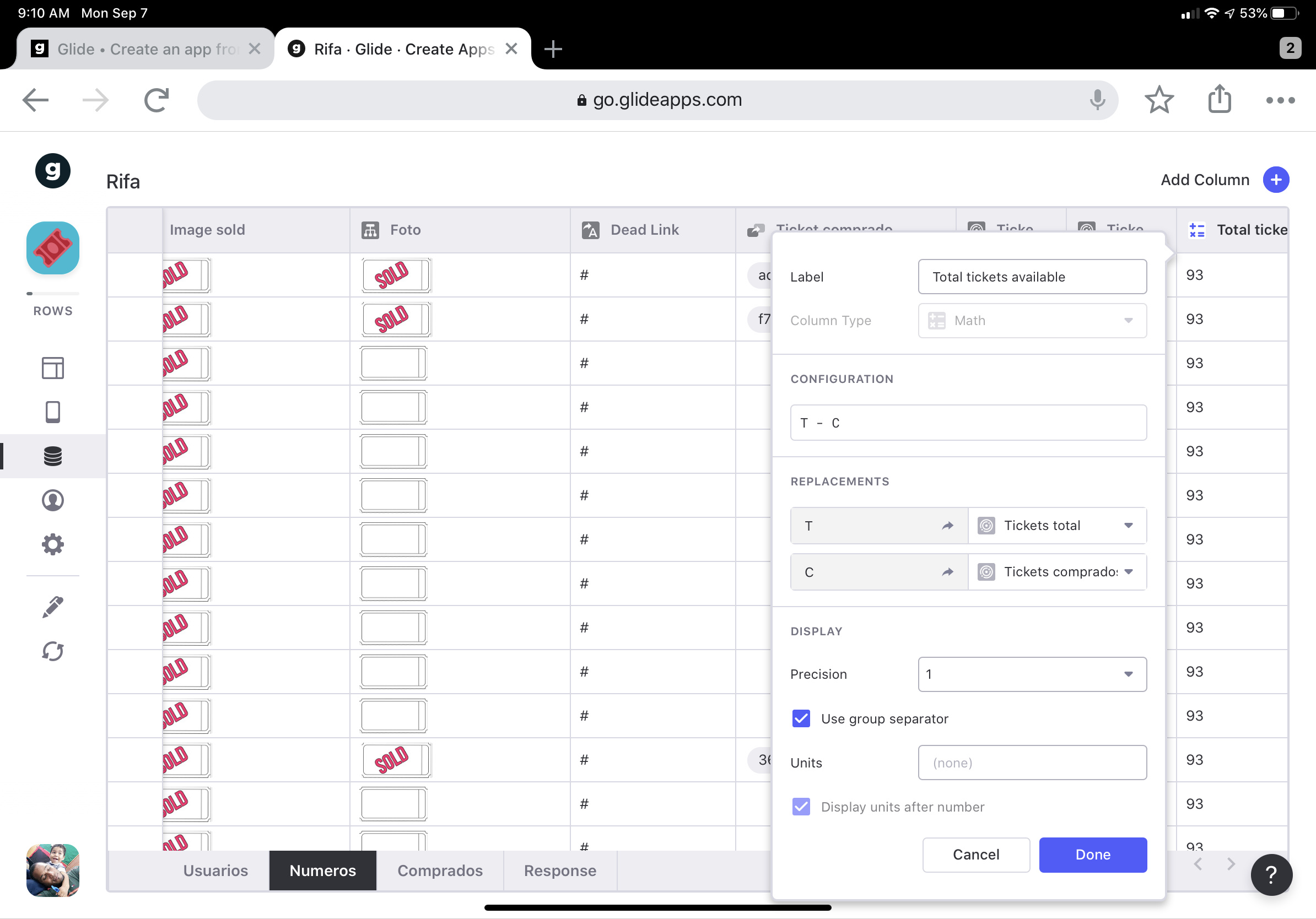Viewport: 1316px width, 919px height.
Task: Open the phone preview icon in the sidebar
Action: point(53,412)
